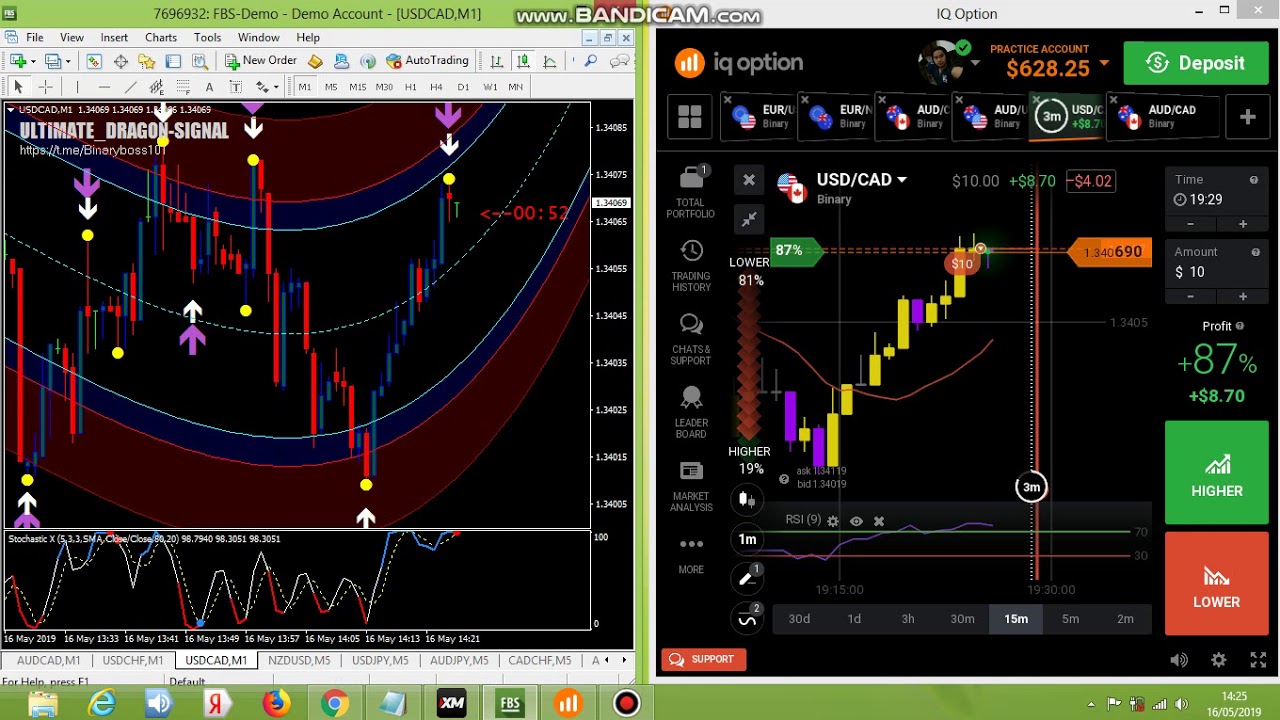This screenshot has height=720, width=1280.
Task: Select the arrow cursor tool in MetaTrader
Action: click(x=18, y=87)
